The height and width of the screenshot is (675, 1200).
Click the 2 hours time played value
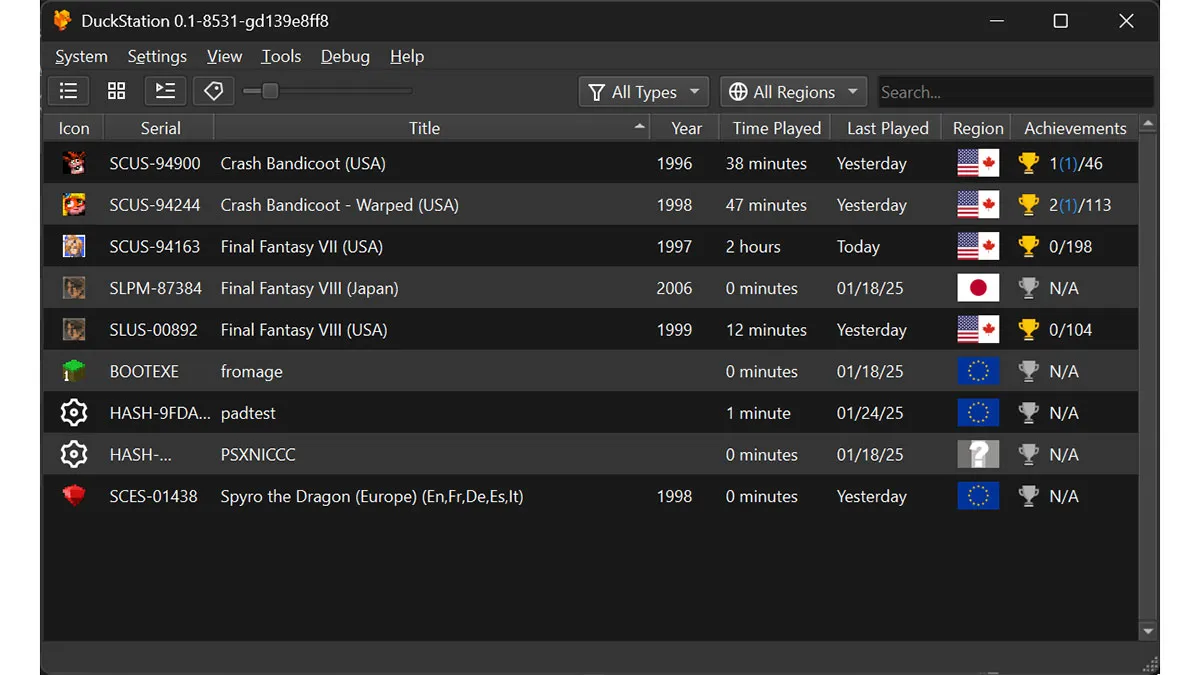[753, 246]
